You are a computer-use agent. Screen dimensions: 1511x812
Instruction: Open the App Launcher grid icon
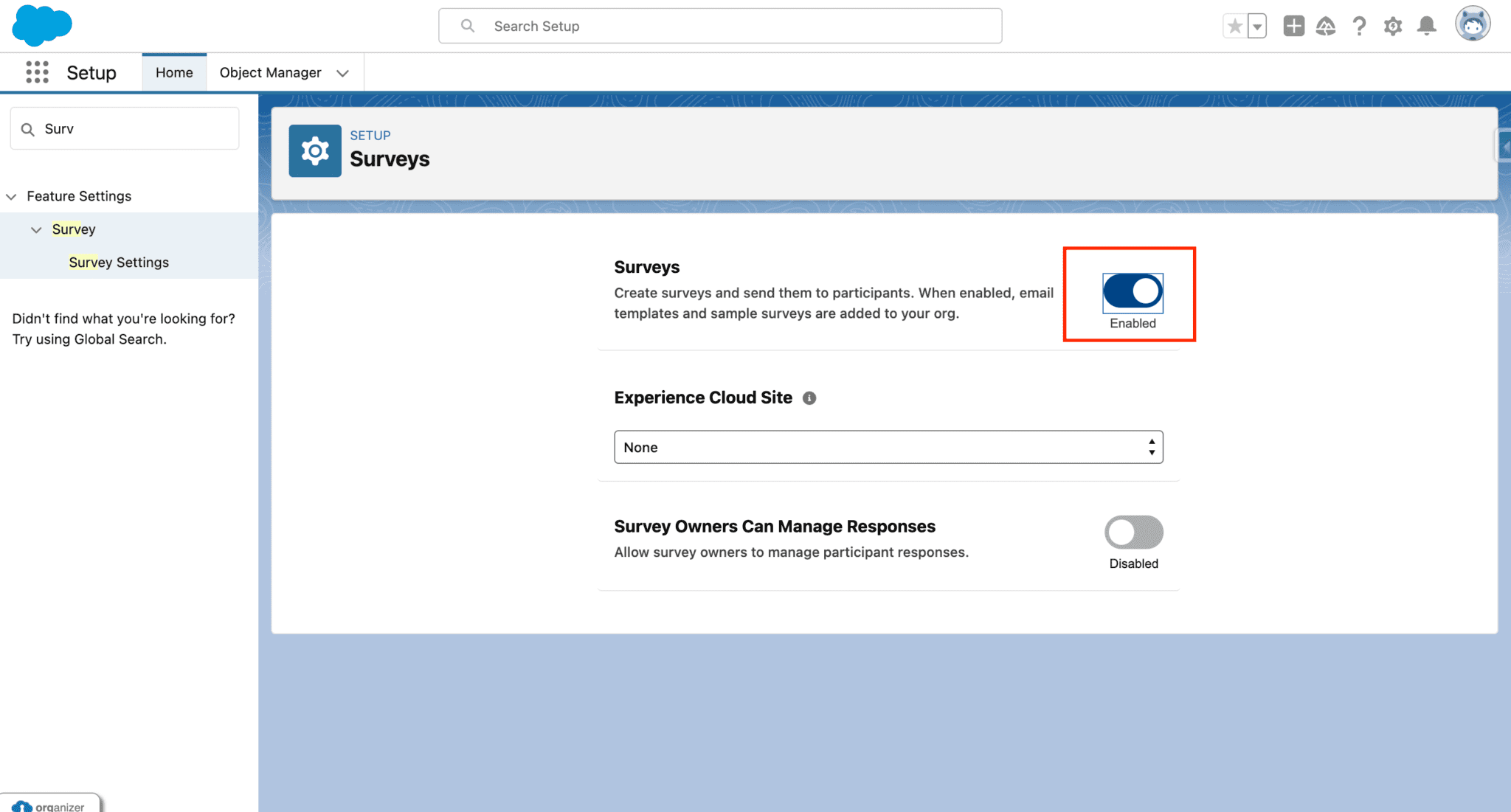click(x=36, y=72)
